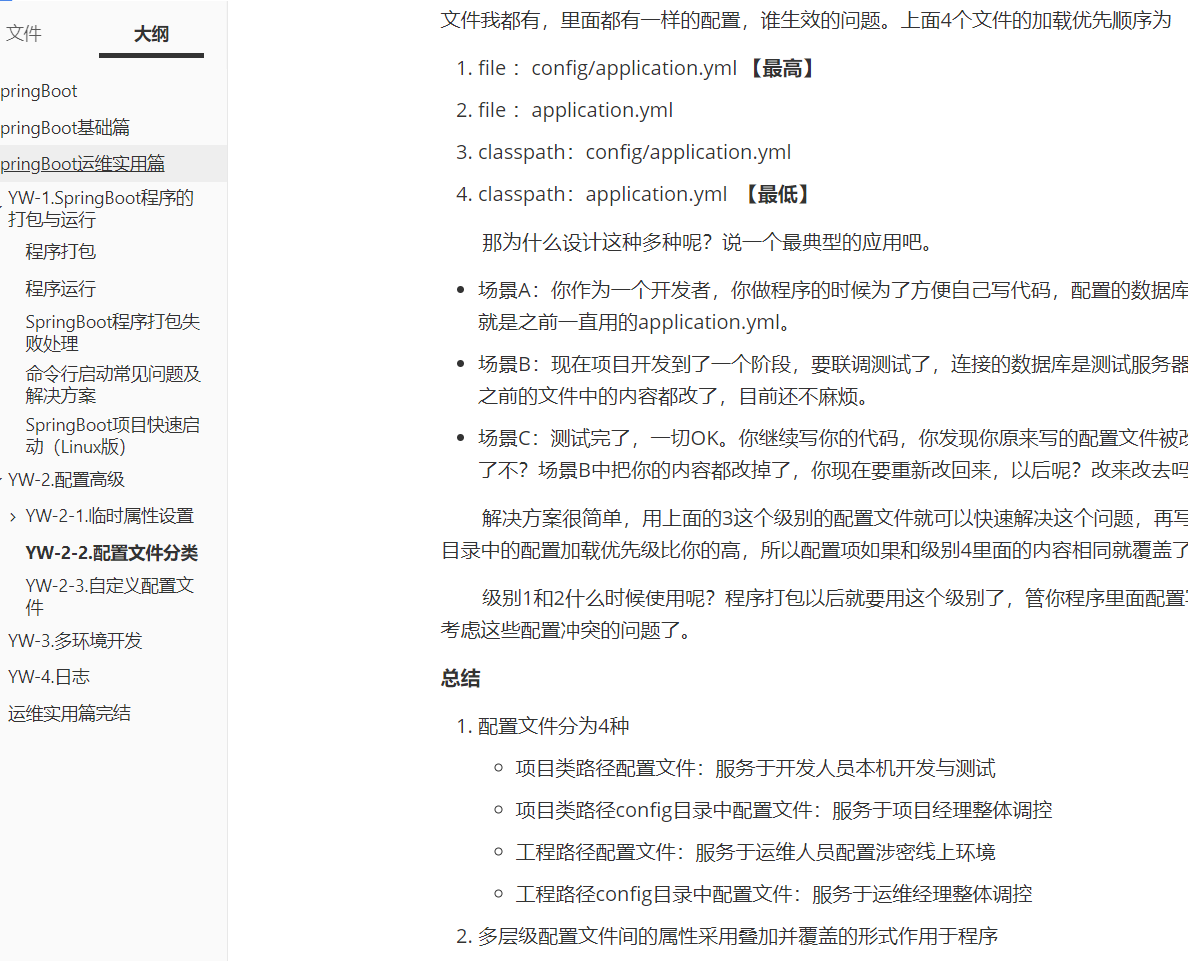Click the item 多层级配置文件间的属性采用叠加并覆盖
Viewport: 1188px width, 961px height.
tap(738, 937)
